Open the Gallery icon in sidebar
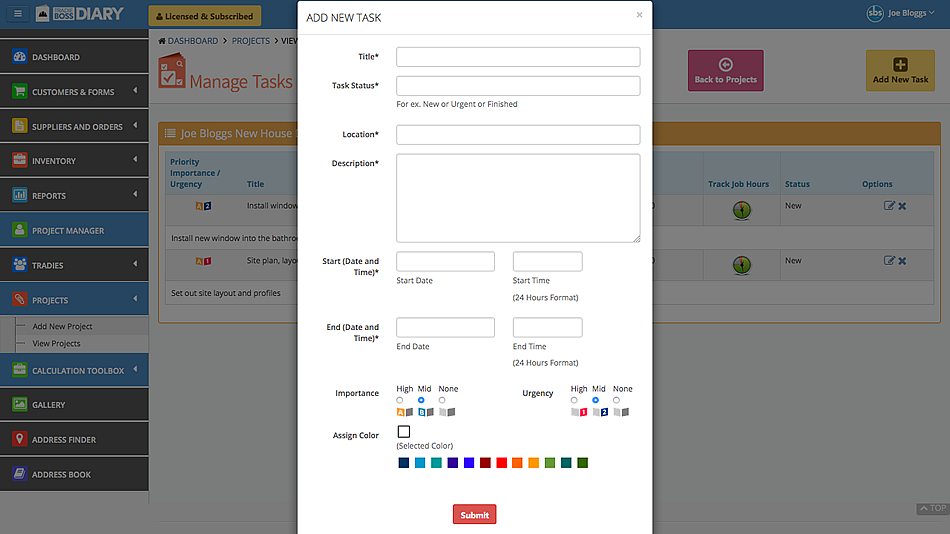The width and height of the screenshot is (950, 534). pyautogui.click(x=19, y=405)
